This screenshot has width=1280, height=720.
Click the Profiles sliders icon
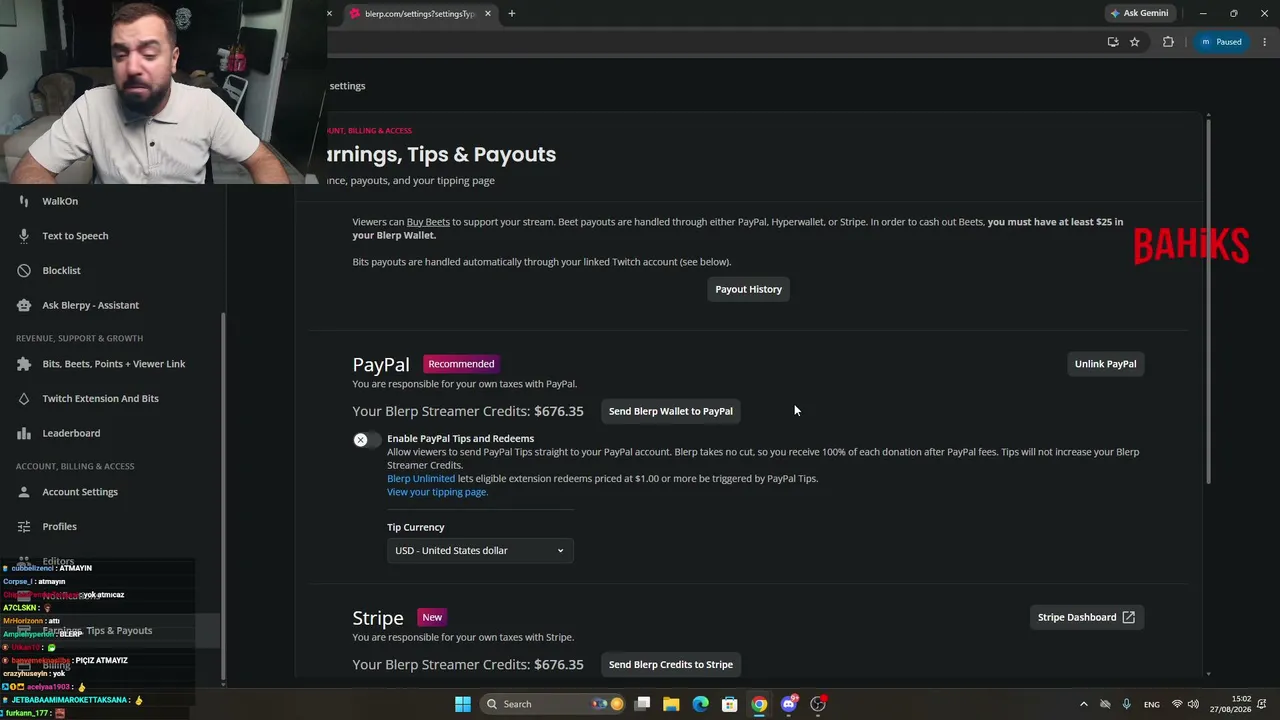(24, 526)
